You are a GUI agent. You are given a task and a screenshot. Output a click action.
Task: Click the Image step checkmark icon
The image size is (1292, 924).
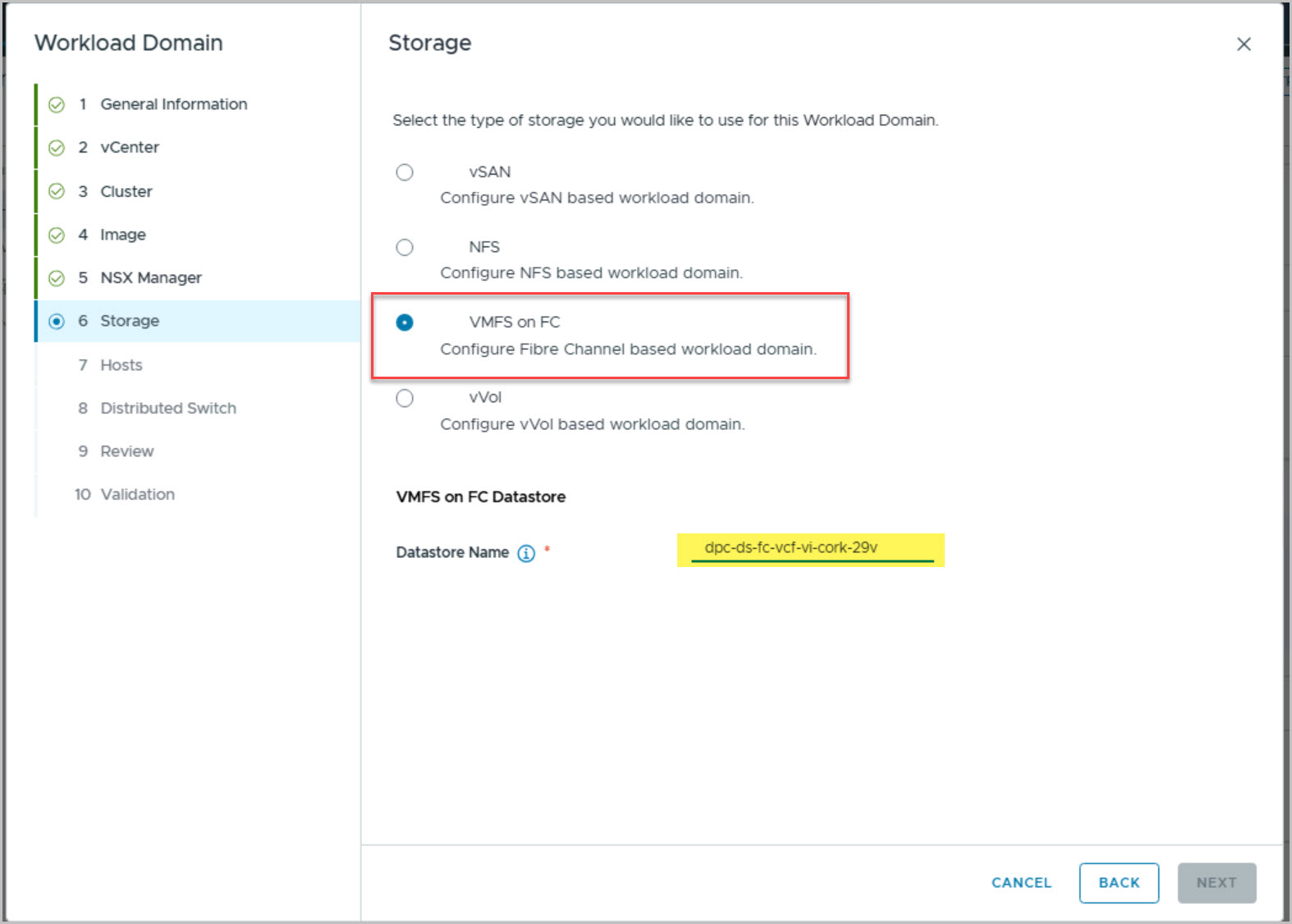[x=57, y=236]
